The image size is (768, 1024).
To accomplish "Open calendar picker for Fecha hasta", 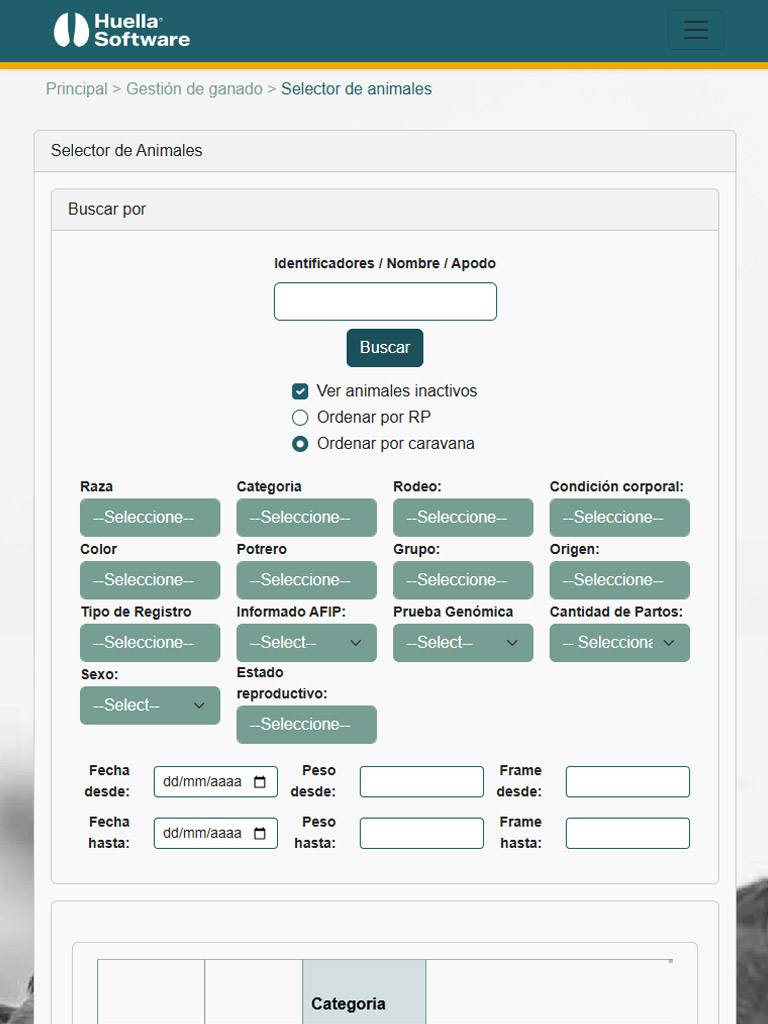I will point(260,833).
